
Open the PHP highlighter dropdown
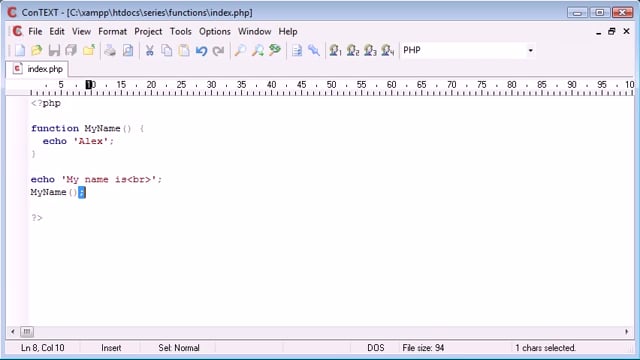pos(530,50)
